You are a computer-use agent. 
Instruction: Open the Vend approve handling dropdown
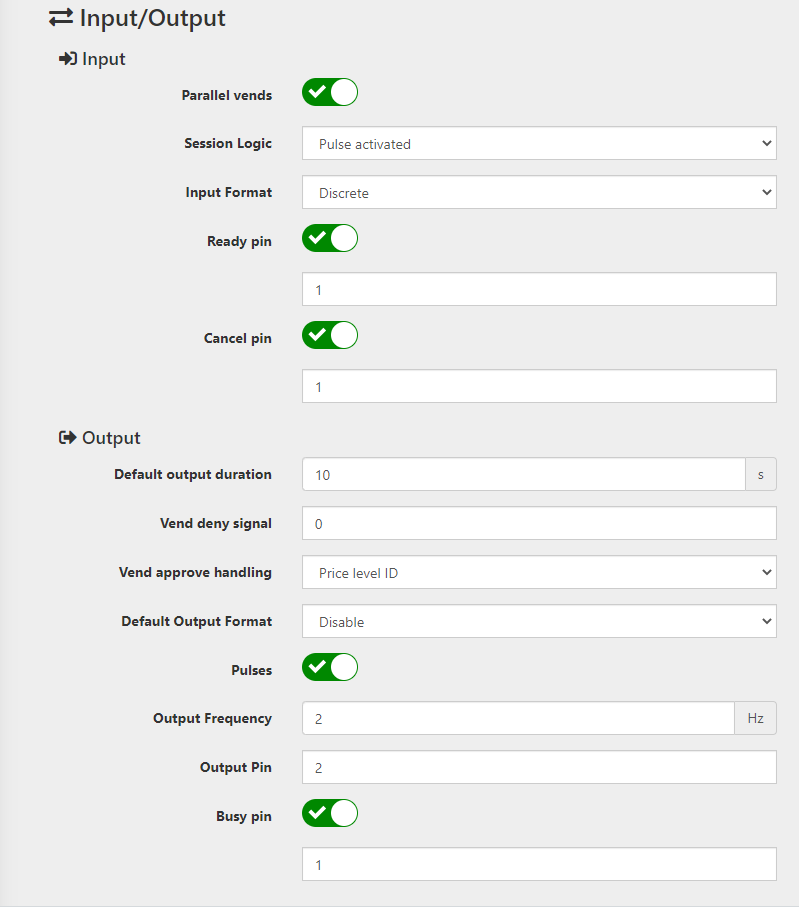[x=539, y=573]
